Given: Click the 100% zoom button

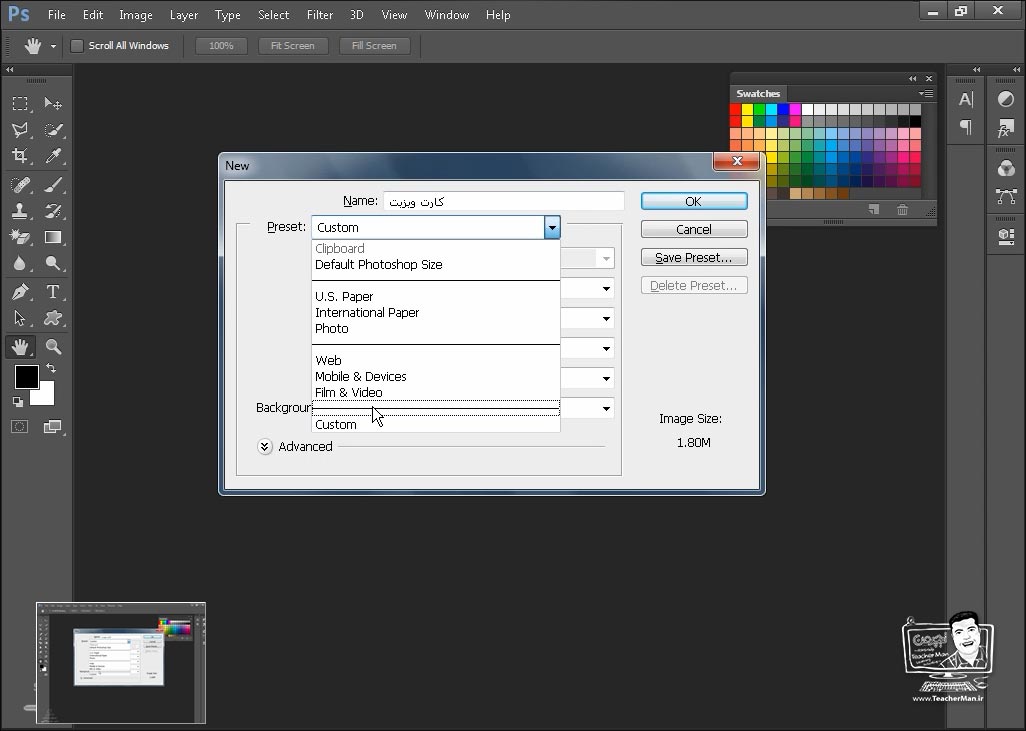Looking at the screenshot, I should pos(221,46).
